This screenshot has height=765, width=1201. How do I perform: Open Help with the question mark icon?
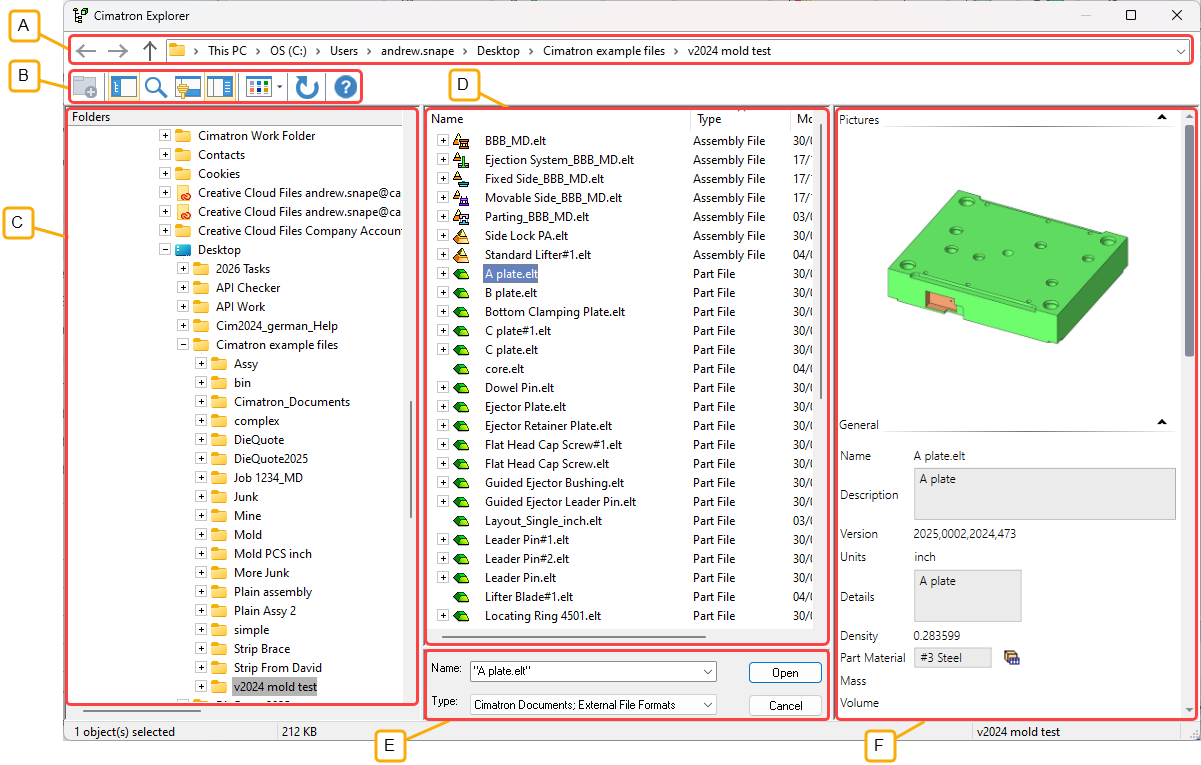[x=345, y=87]
